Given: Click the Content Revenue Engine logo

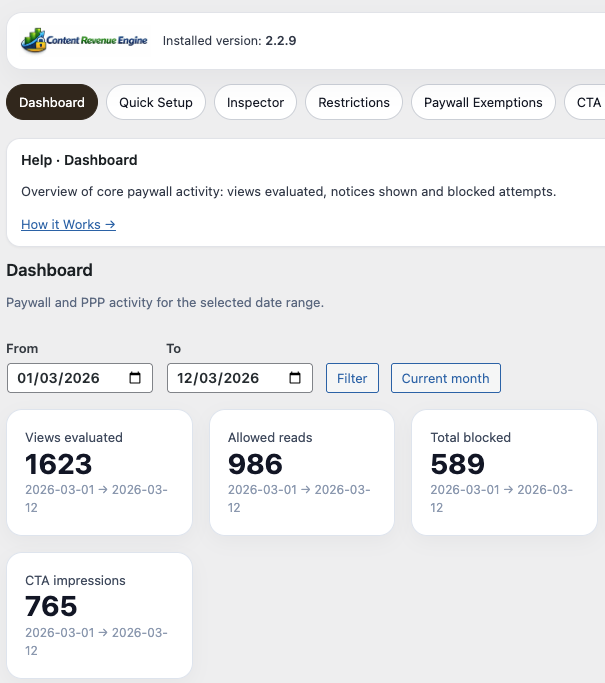Looking at the screenshot, I should (x=85, y=41).
